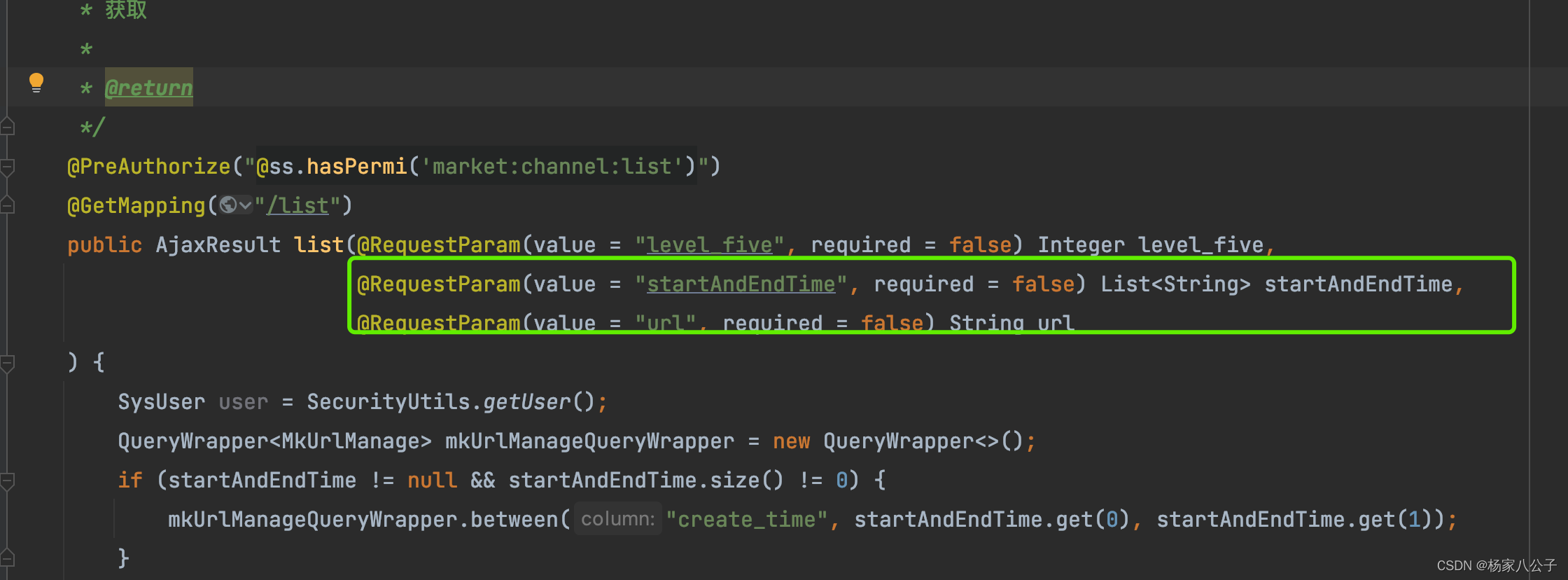Click the List<String> parameter type
This screenshot has width=1568, height=580.
1175,284
